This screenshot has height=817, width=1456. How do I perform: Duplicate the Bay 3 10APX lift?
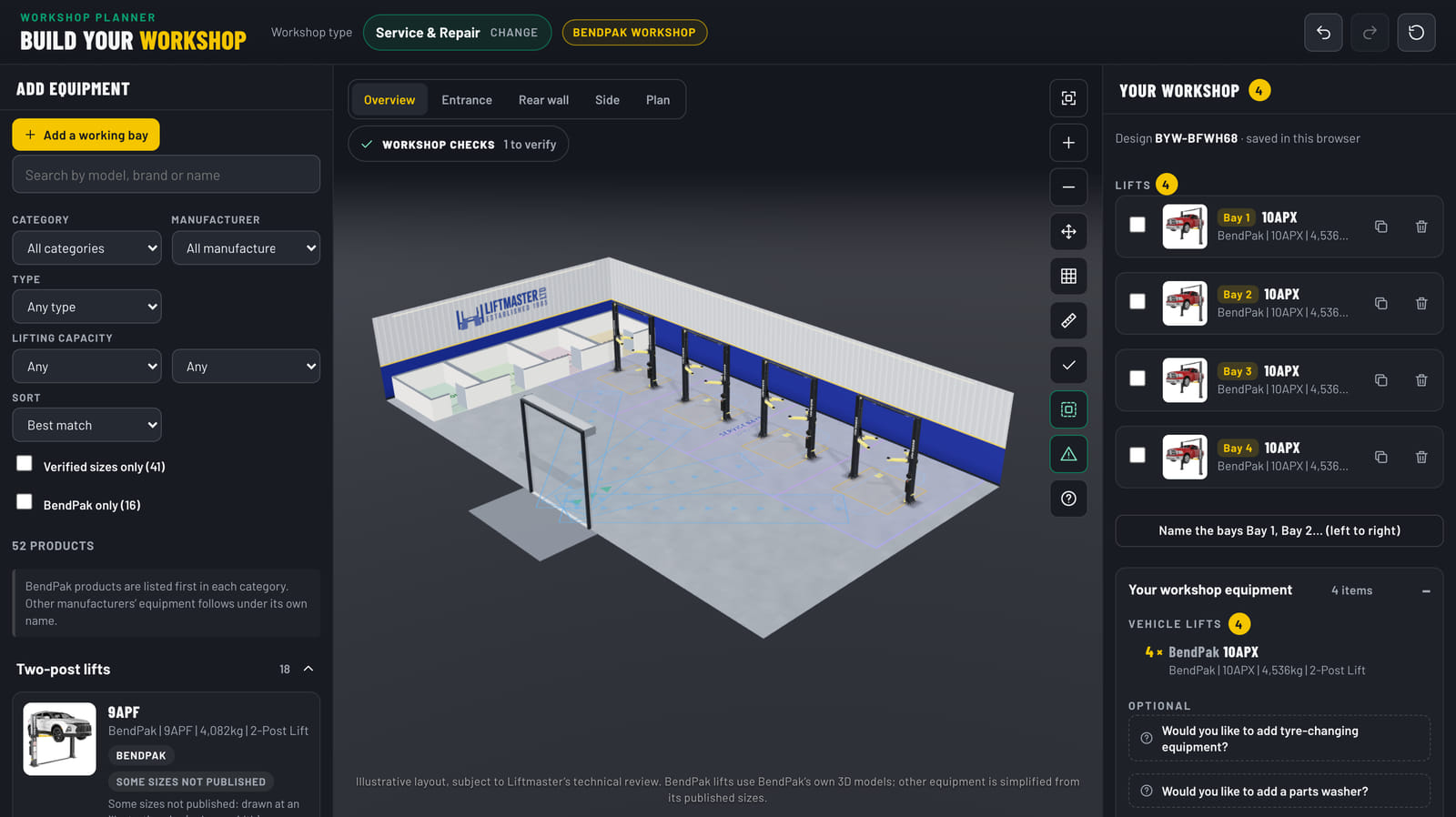1380,380
